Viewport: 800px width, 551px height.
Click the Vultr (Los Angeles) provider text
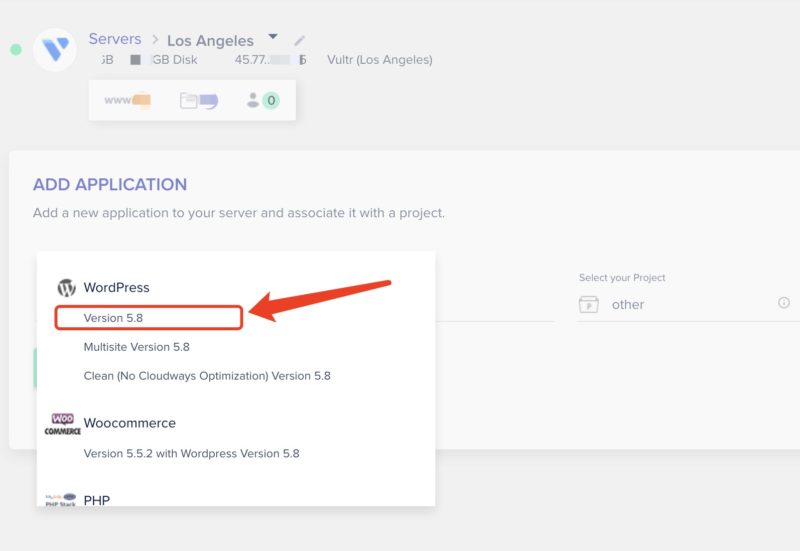point(380,60)
